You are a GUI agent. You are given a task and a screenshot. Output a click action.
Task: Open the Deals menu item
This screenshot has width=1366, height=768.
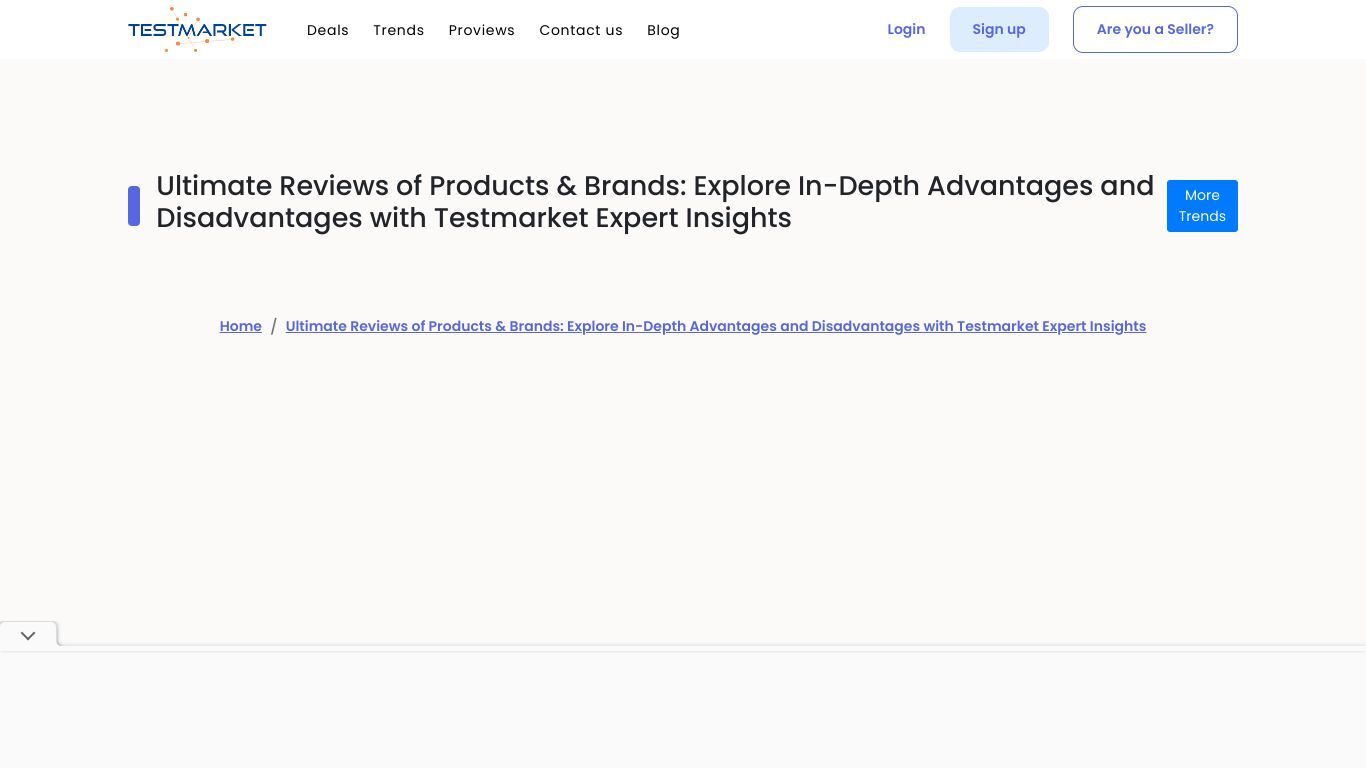pyautogui.click(x=328, y=30)
